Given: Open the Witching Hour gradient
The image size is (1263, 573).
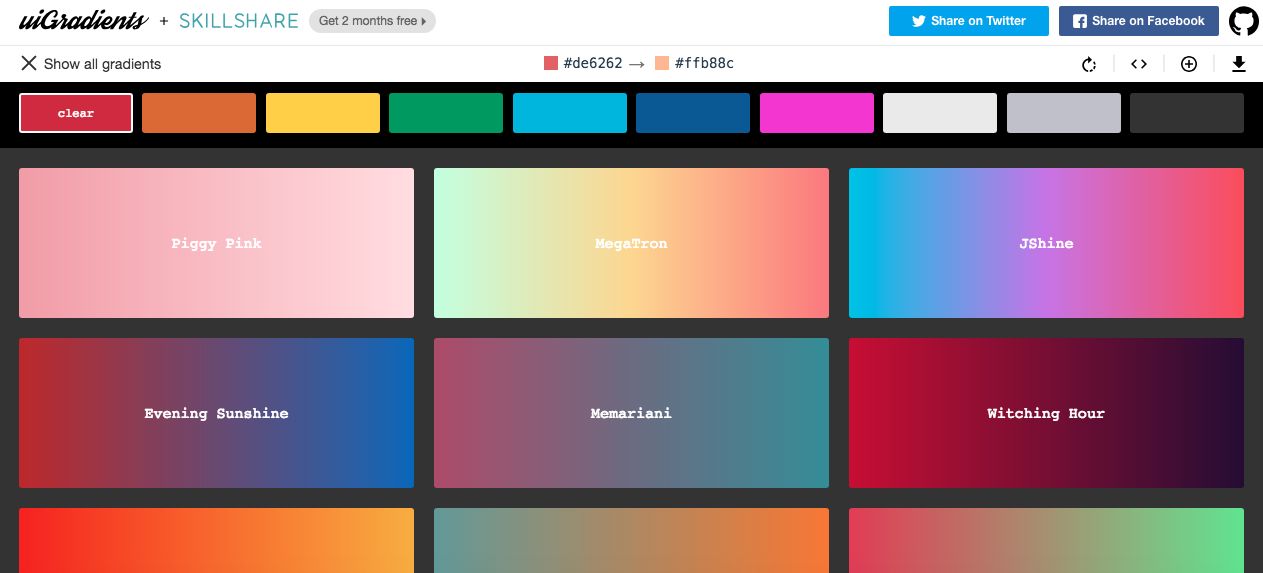Looking at the screenshot, I should click(x=1046, y=413).
